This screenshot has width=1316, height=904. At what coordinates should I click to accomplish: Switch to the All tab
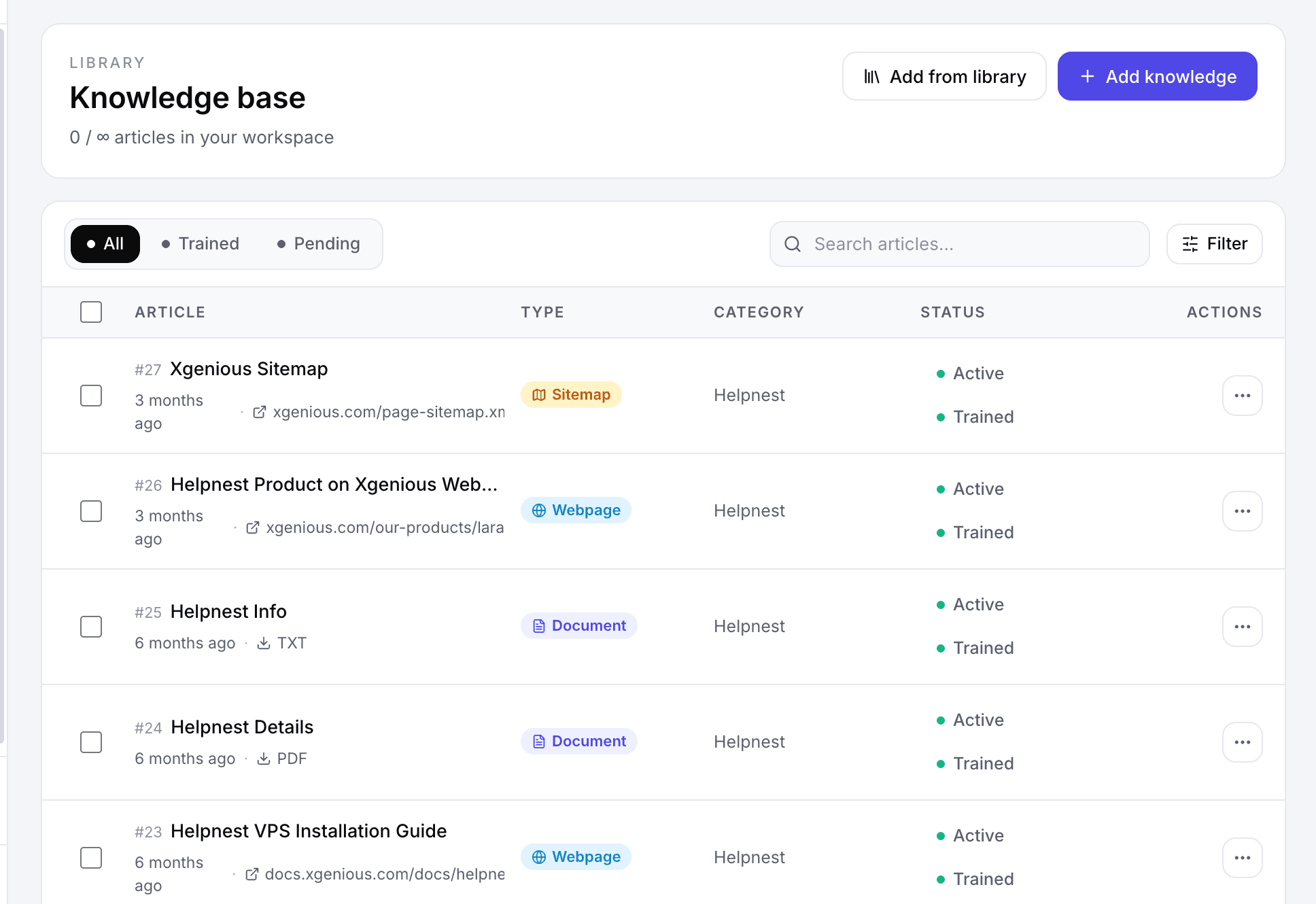[105, 244]
